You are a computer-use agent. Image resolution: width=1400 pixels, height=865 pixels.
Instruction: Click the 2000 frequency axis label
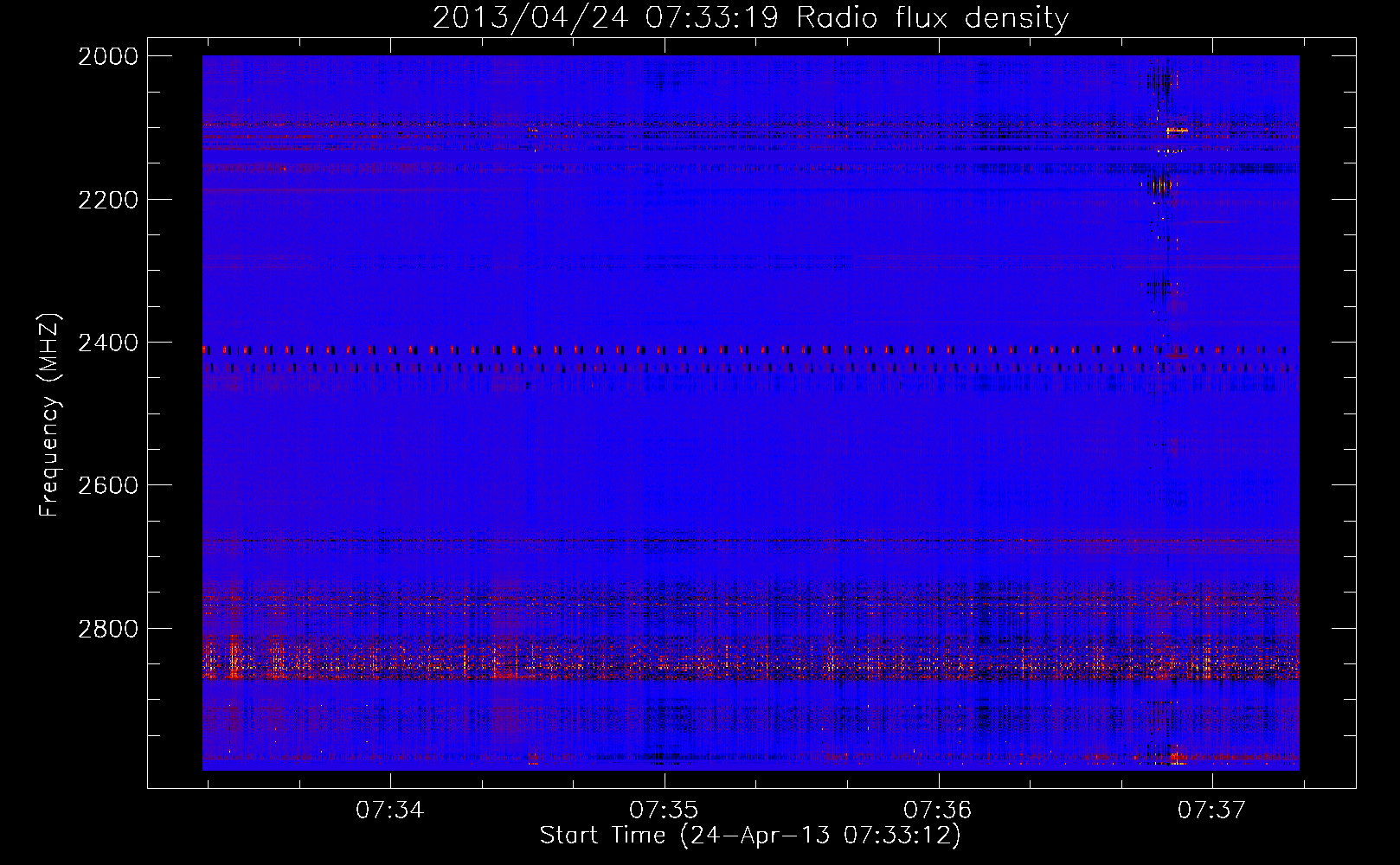pyautogui.click(x=108, y=56)
